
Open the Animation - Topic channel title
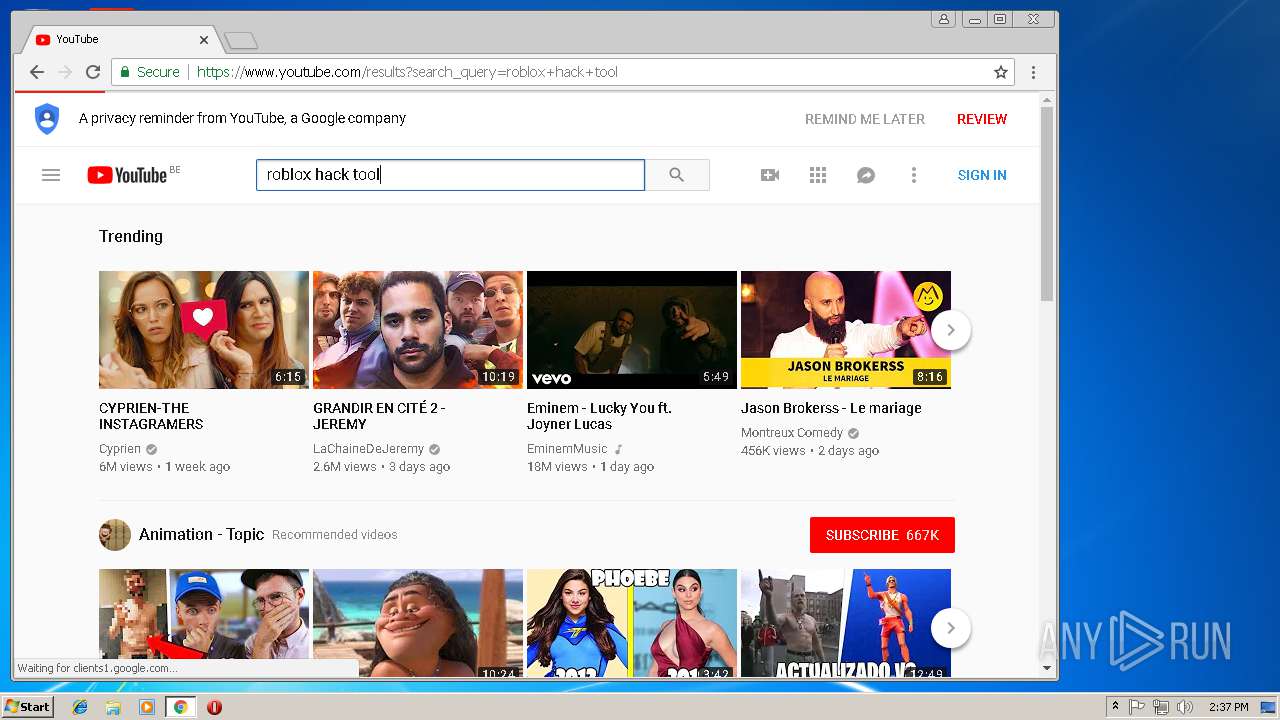click(x=201, y=534)
